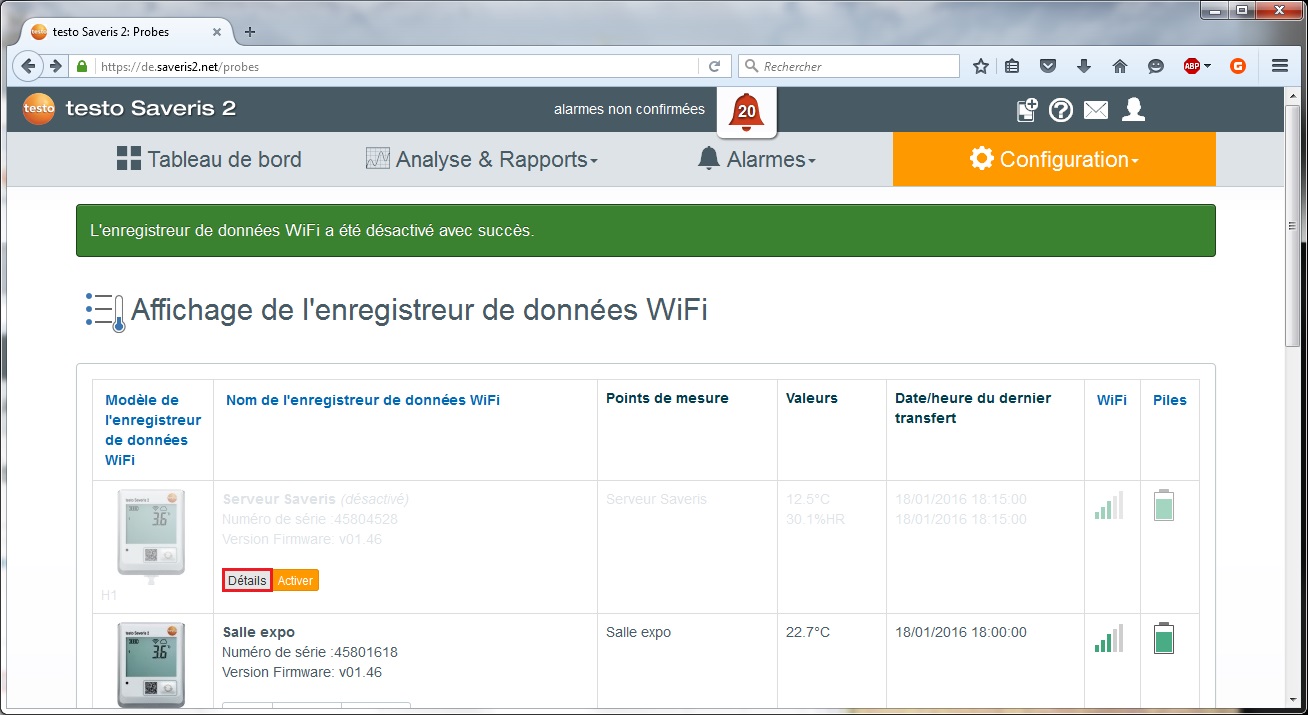
Task: Click the Pocket icon in the toolbar
Action: (1048, 66)
